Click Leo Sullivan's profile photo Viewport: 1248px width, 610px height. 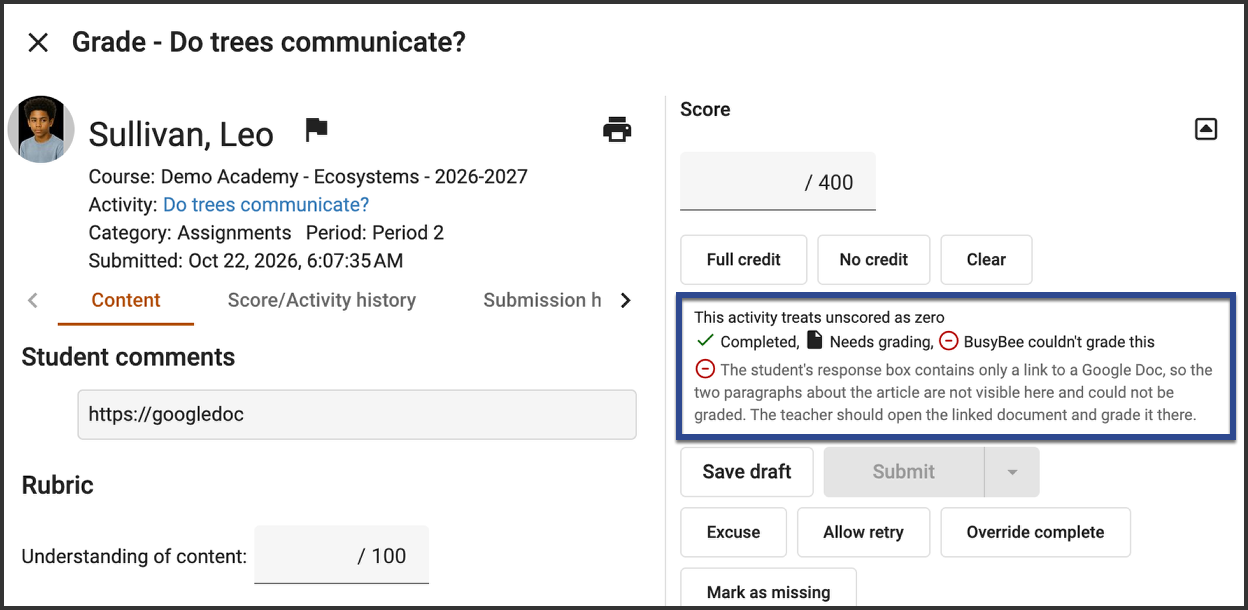tap(41, 129)
